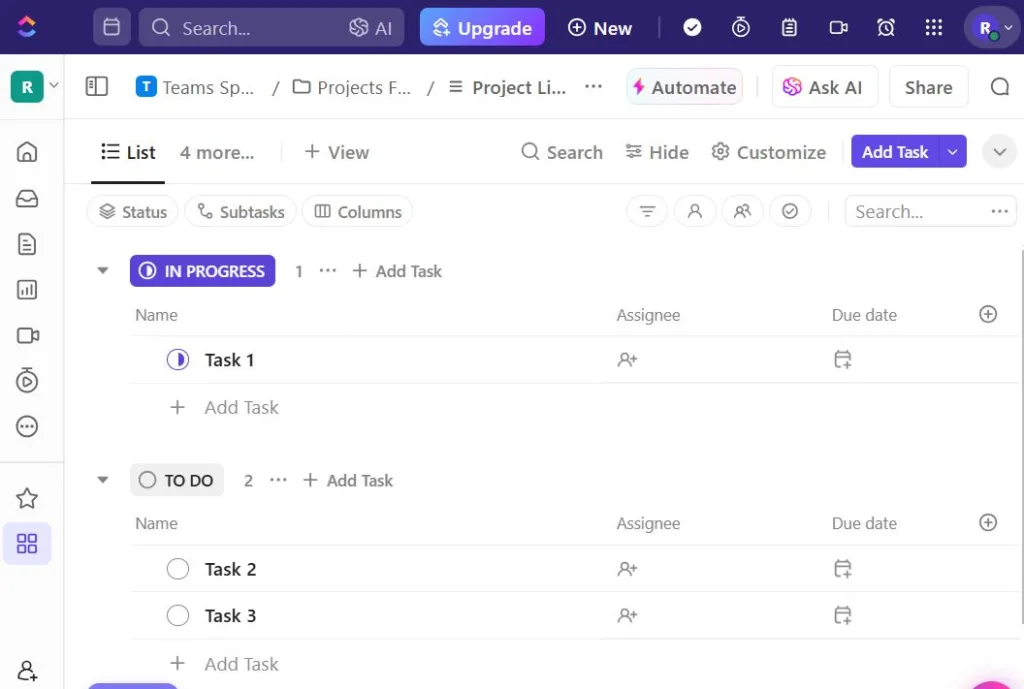1024x689 pixels.
Task: Open the Inbox from the left sidebar
Action: [x=27, y=199]
